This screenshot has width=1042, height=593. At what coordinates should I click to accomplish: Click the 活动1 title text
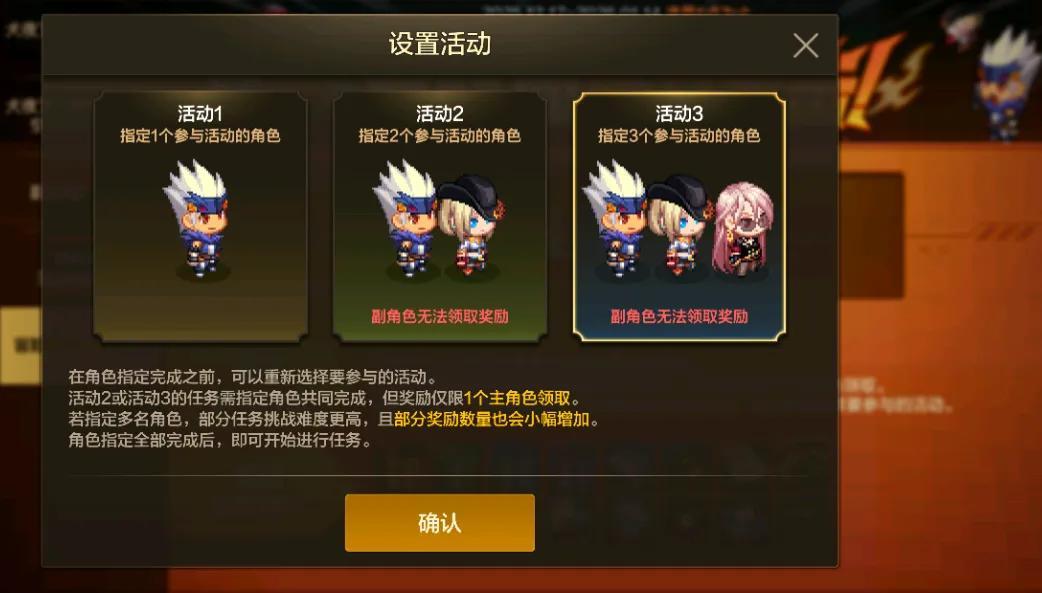tap(200, 114)
